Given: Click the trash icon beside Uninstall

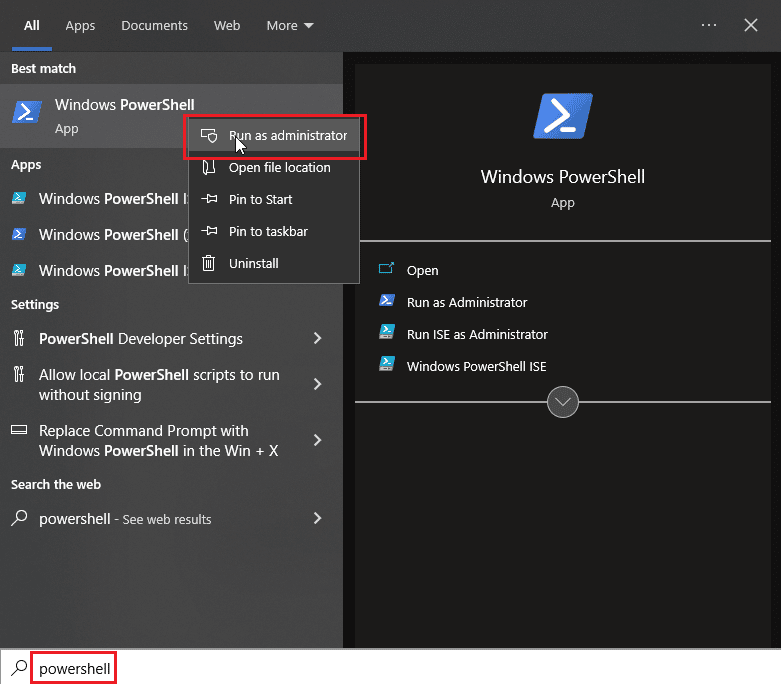Looking at the screenshot, I should point(208,263).
